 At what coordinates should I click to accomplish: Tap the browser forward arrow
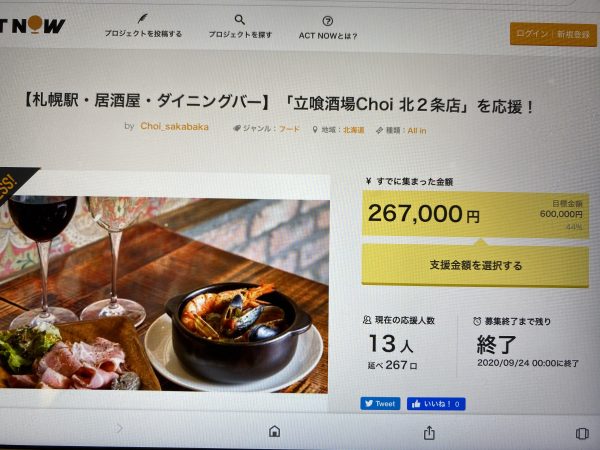[119, 428]
